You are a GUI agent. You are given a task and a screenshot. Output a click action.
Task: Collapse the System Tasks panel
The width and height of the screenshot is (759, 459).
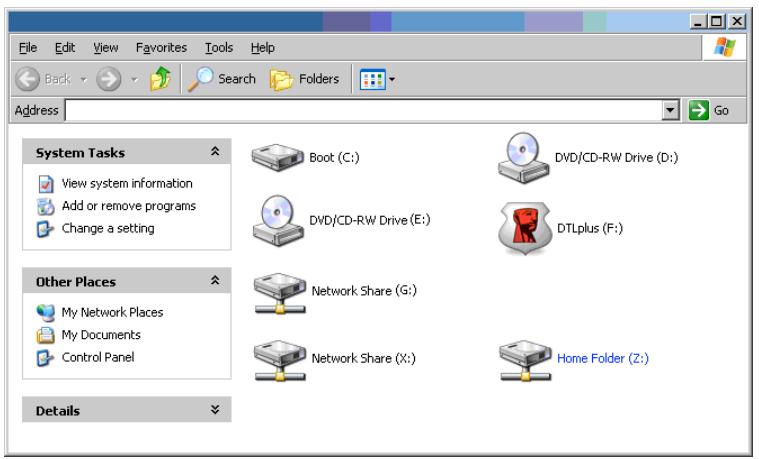[215, 152]
